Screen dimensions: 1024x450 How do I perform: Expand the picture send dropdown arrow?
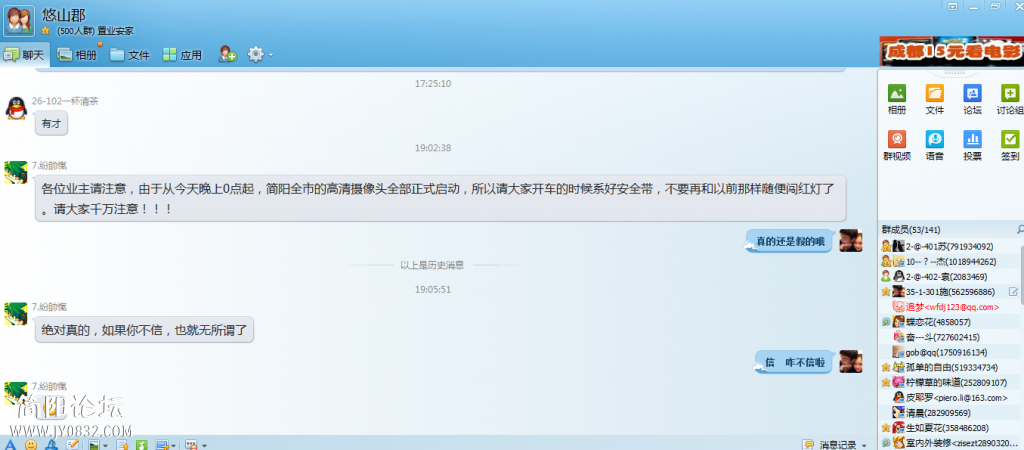pos(105,446)
